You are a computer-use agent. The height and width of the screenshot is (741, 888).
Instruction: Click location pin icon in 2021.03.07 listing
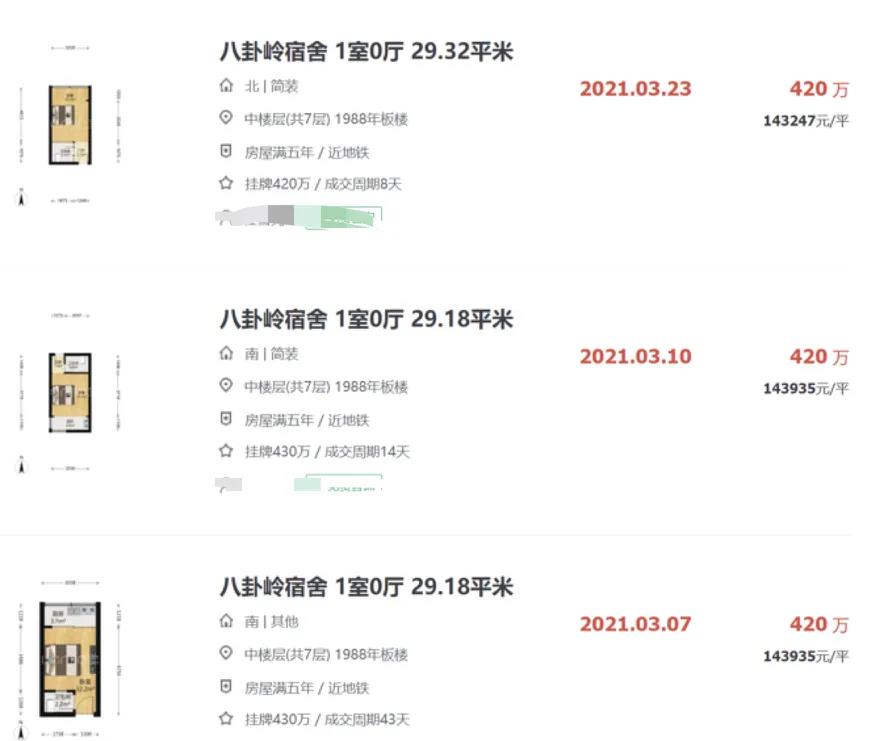[x=226, y=654]
